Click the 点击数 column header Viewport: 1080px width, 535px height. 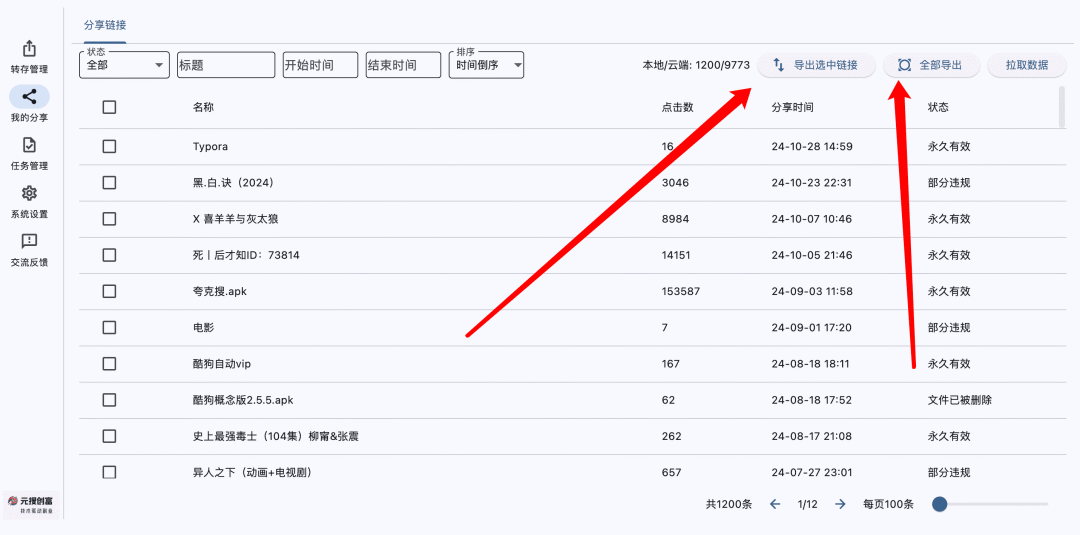coord(677,107)
